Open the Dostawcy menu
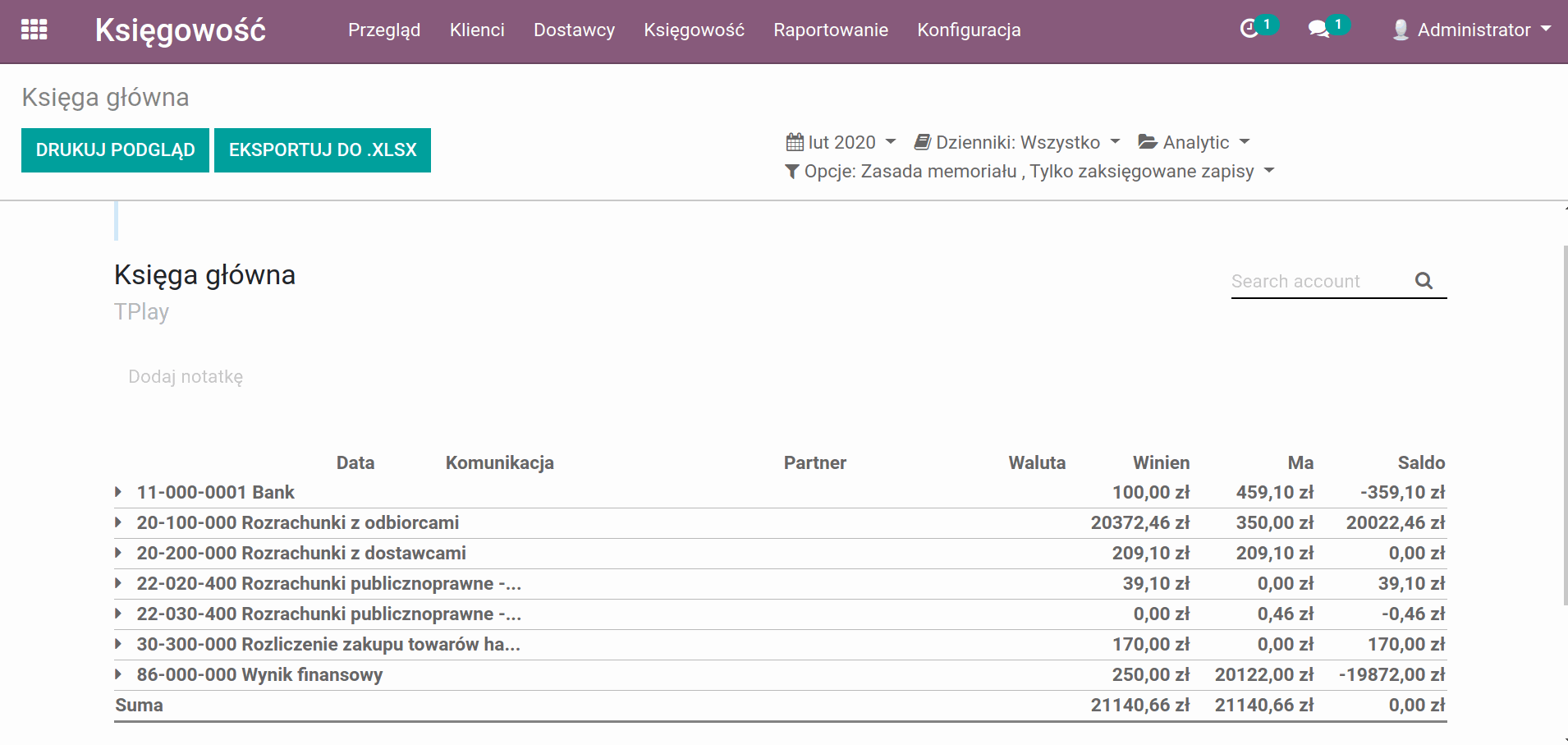Screen dimensions: 1568x745 [574, 30]
